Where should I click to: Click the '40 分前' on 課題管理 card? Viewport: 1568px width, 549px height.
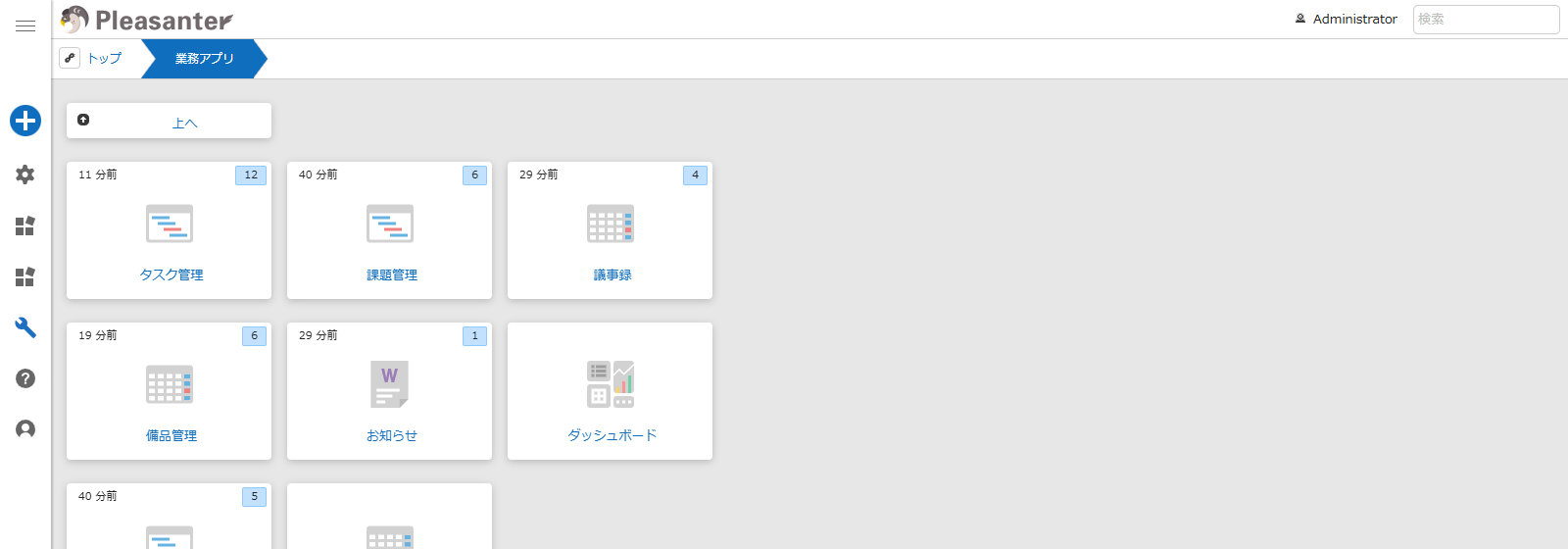coord(318,175)
